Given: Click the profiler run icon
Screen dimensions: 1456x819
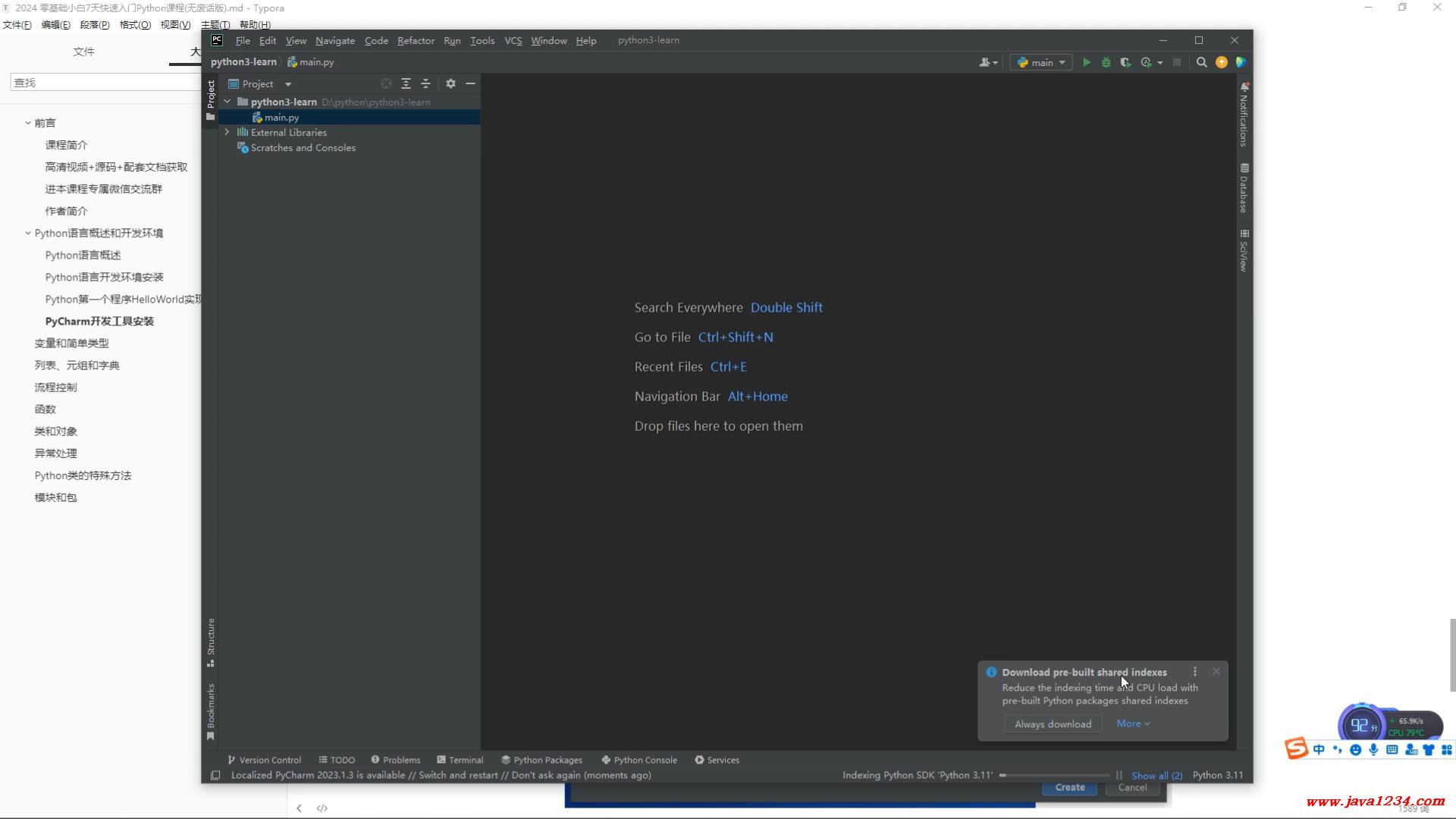Looking at the screenshot, I should [1146, 62].
